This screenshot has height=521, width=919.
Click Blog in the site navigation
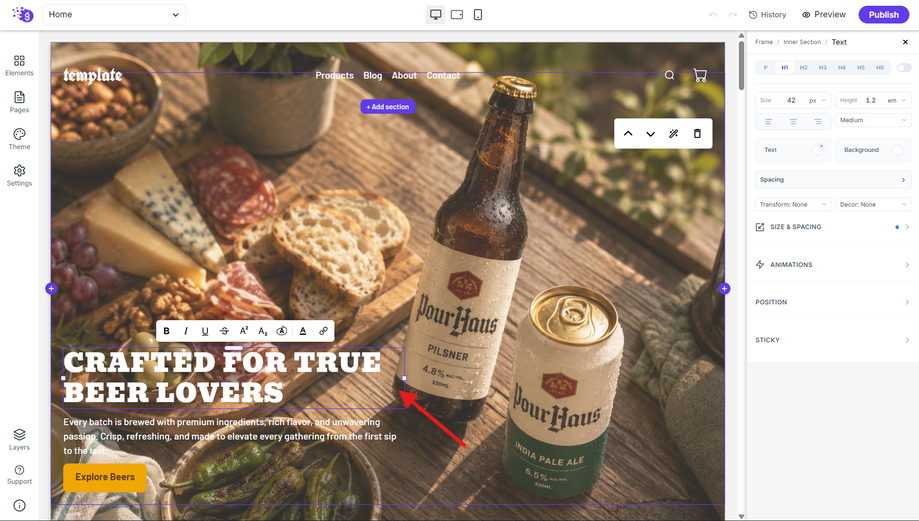click(373, 76)
